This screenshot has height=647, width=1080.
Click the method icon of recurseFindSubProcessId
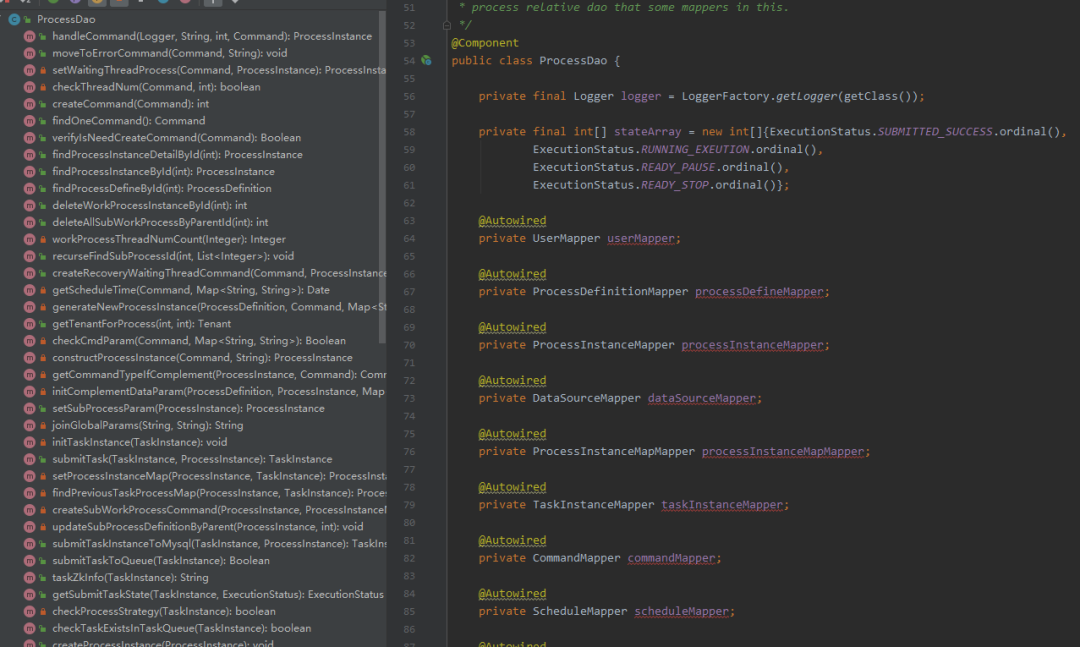(x=30, y=256)
